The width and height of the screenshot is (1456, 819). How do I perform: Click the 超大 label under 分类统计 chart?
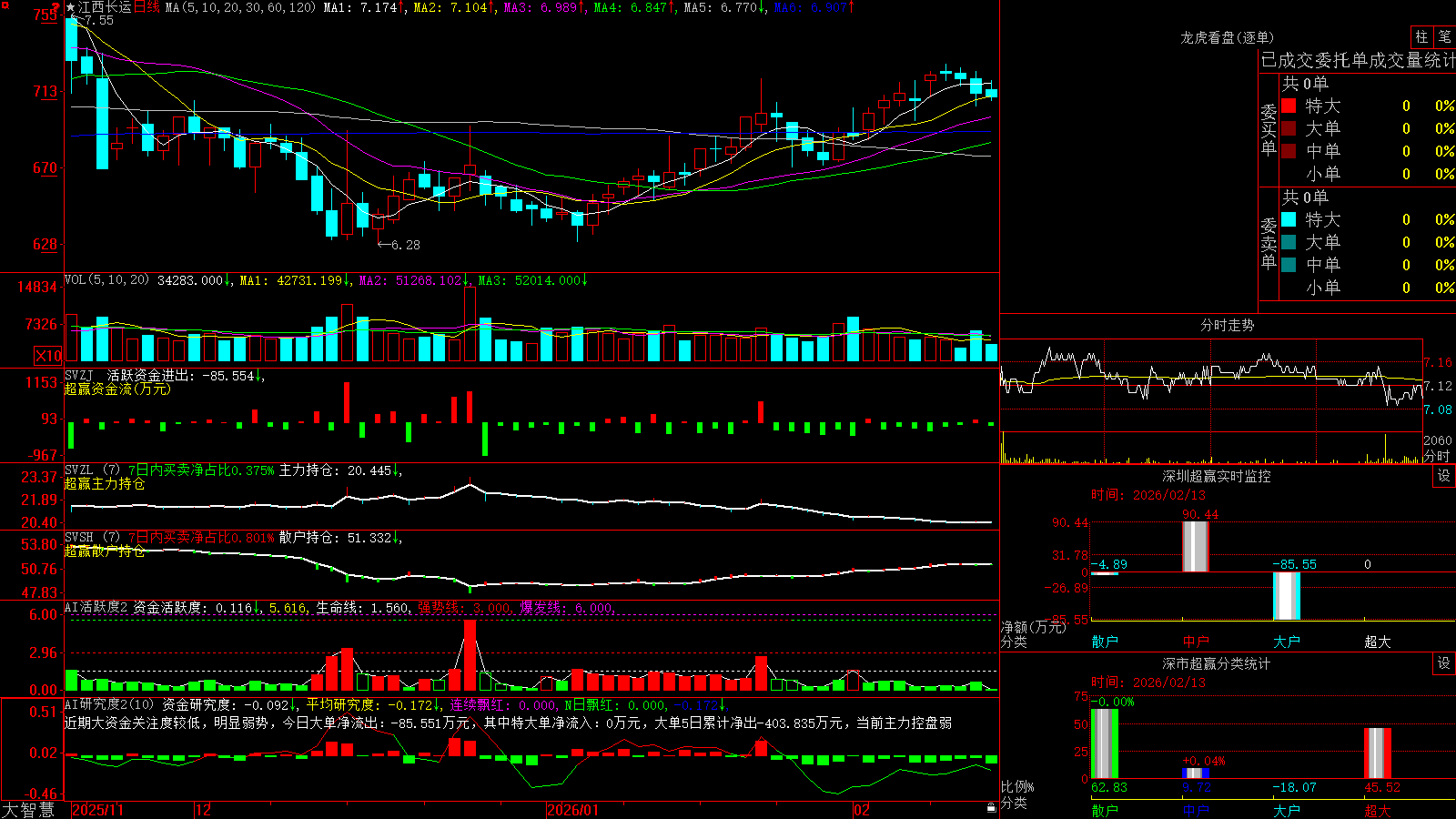(x=1378, y=811)
